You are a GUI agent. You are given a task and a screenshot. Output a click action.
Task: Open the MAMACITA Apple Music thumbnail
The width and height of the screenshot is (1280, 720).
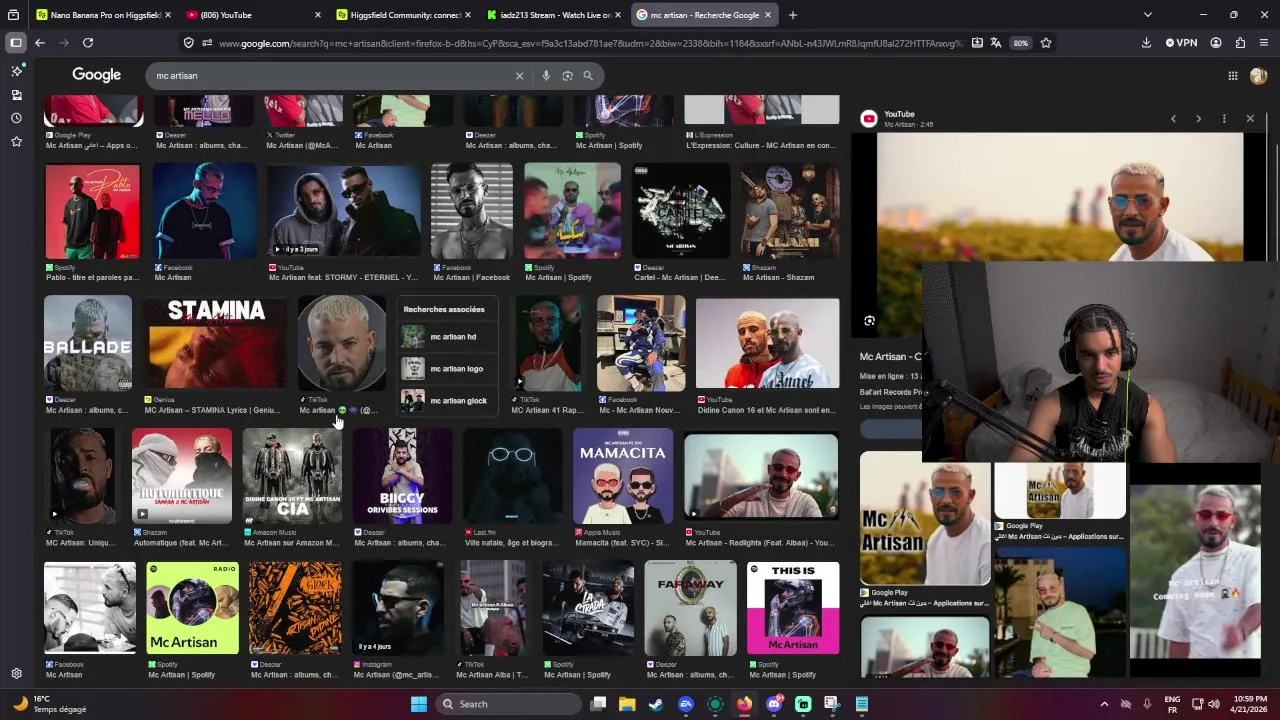point(623,476)
